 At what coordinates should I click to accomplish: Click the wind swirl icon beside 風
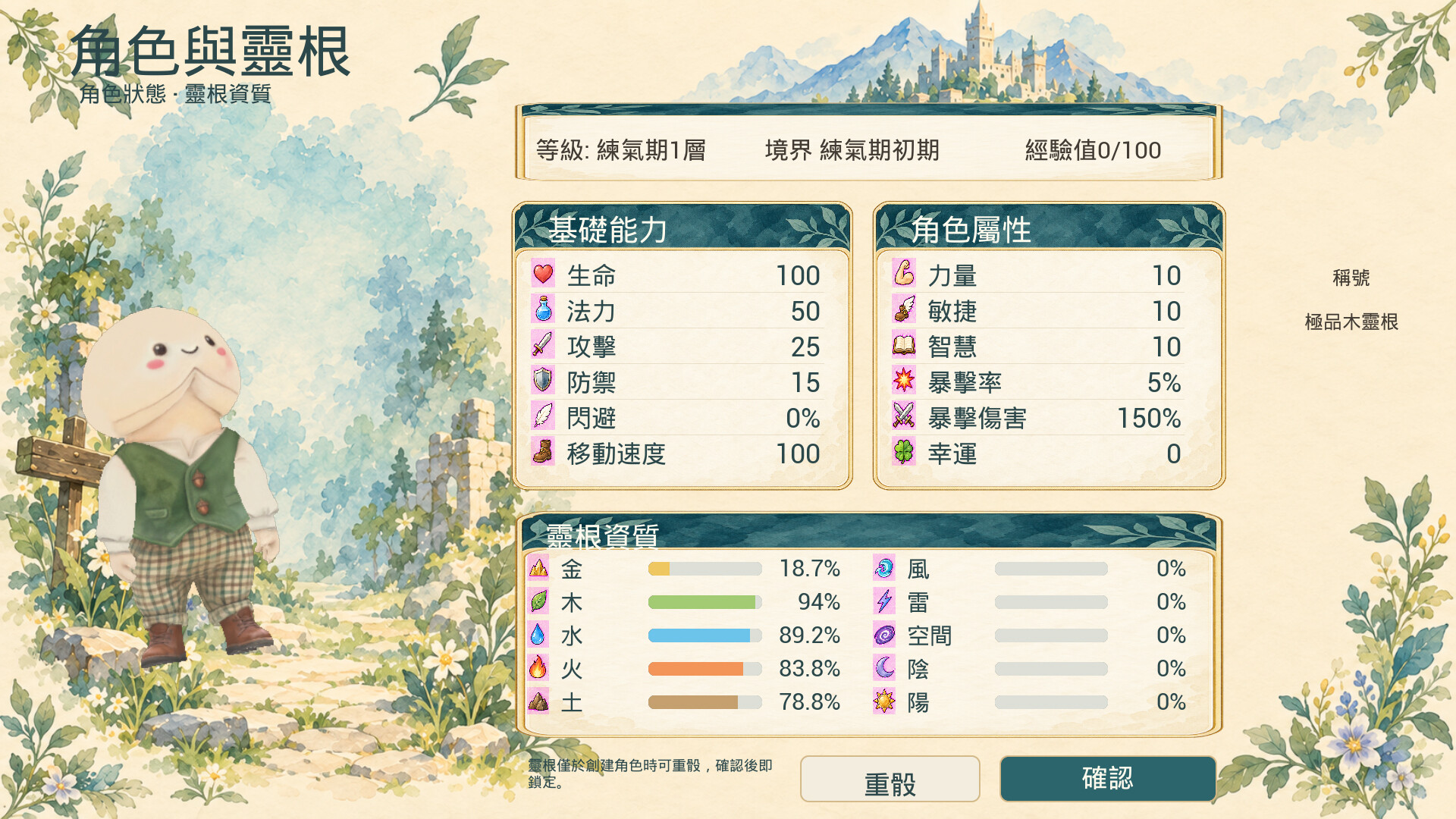(884, 568)
